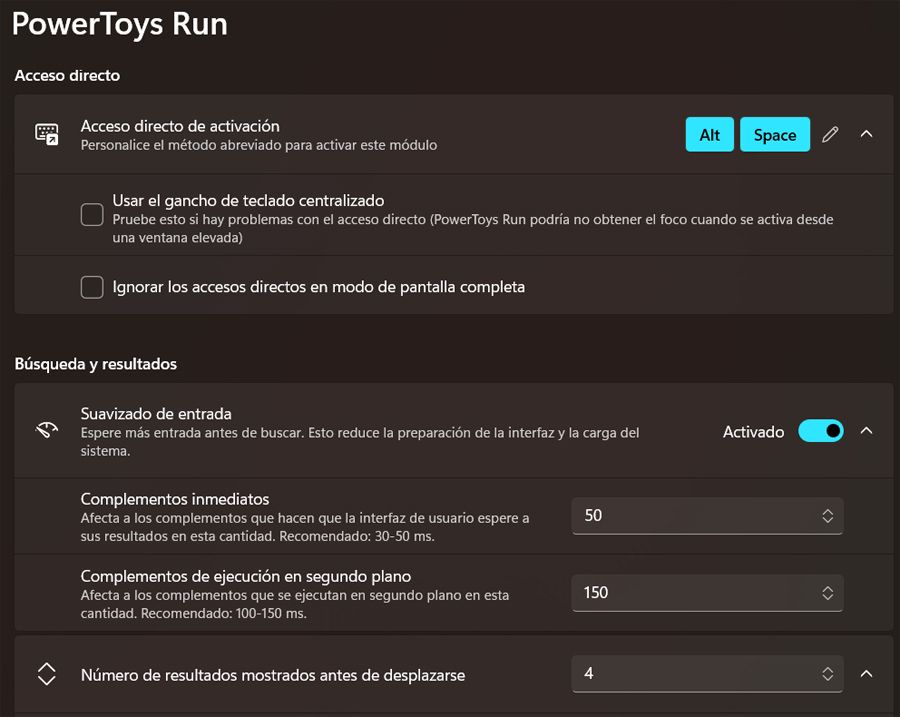
Task: Check Usar el gancho de teclado centralizado
Action: tap(91, 214)
